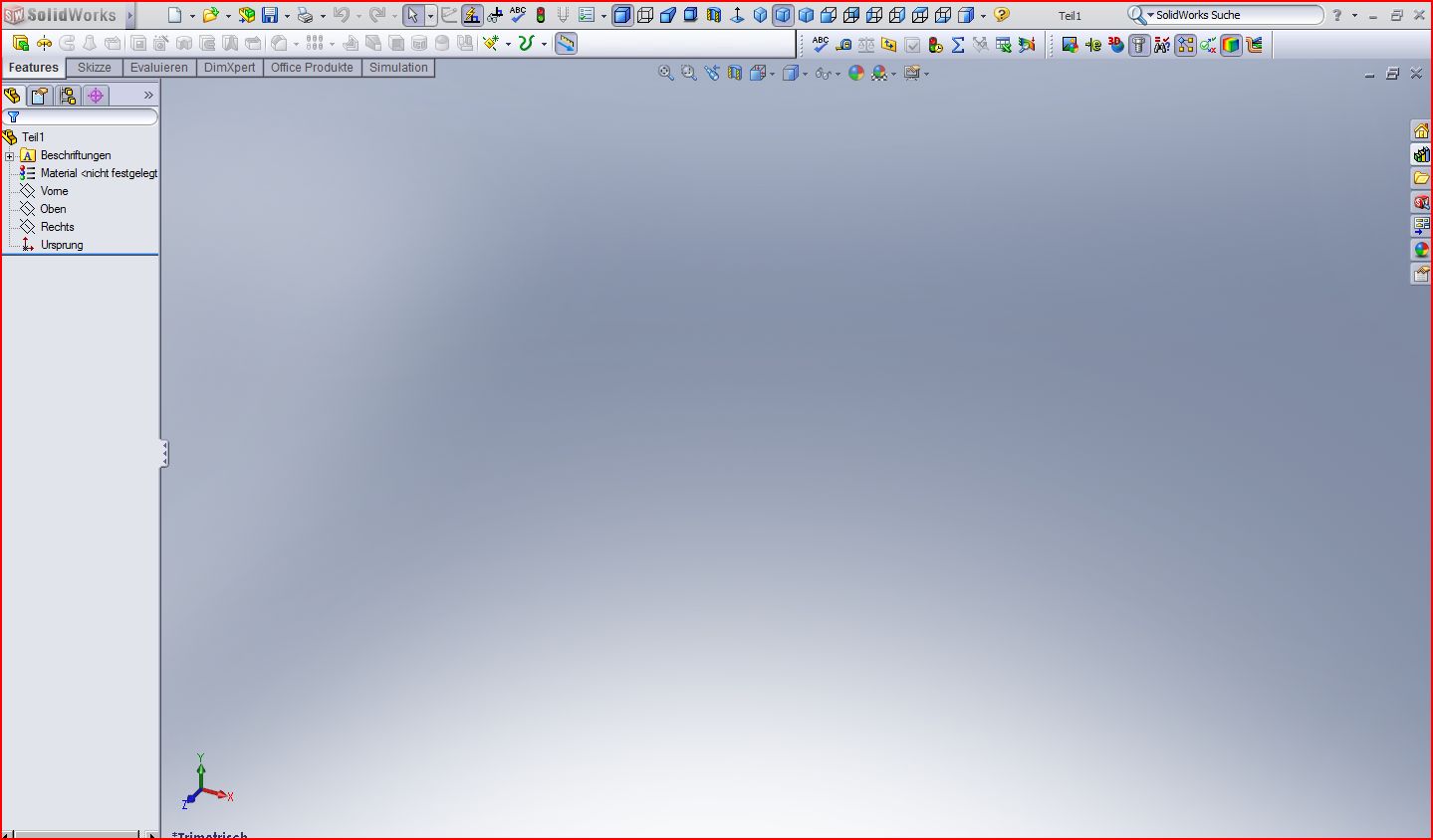Click the filter funnel icon
The image size is (1433, 840).
[13, 116]
